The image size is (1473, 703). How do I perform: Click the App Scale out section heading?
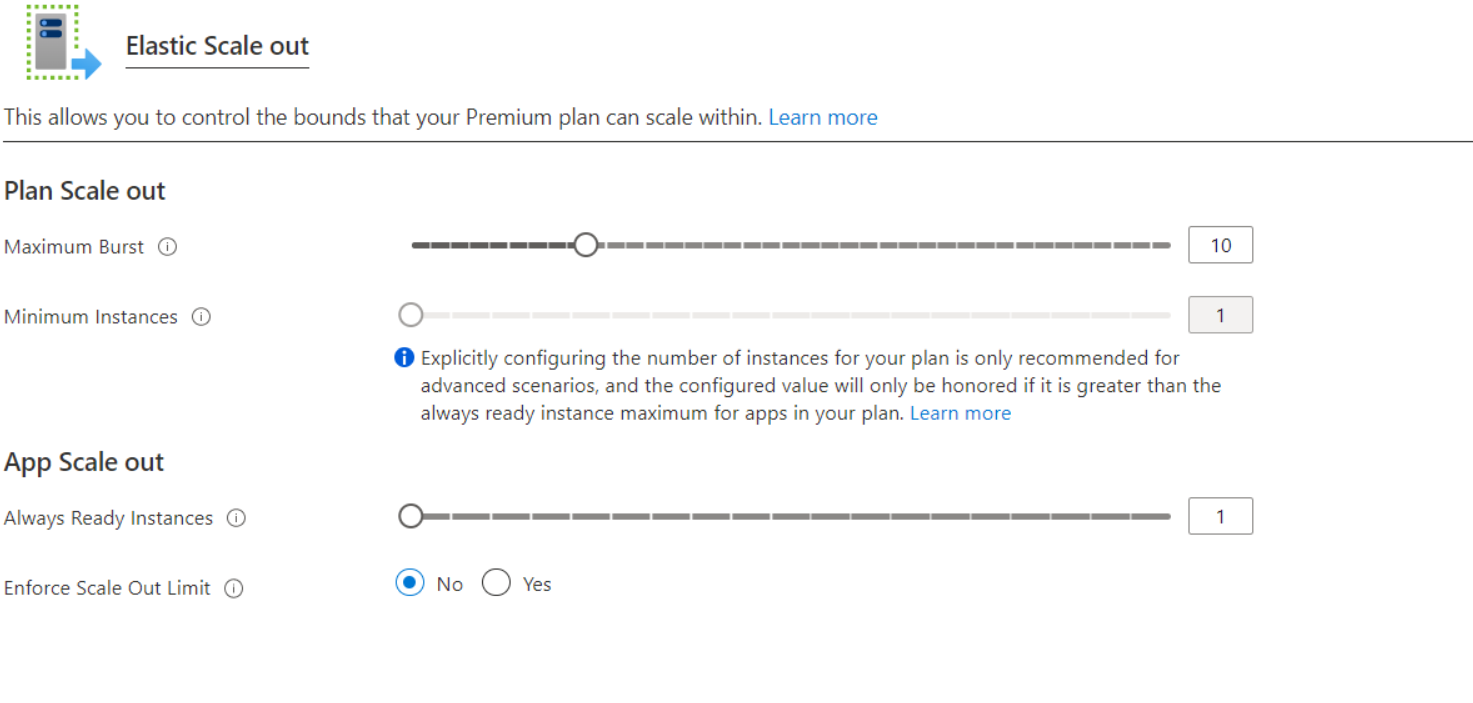pos(83,462)
